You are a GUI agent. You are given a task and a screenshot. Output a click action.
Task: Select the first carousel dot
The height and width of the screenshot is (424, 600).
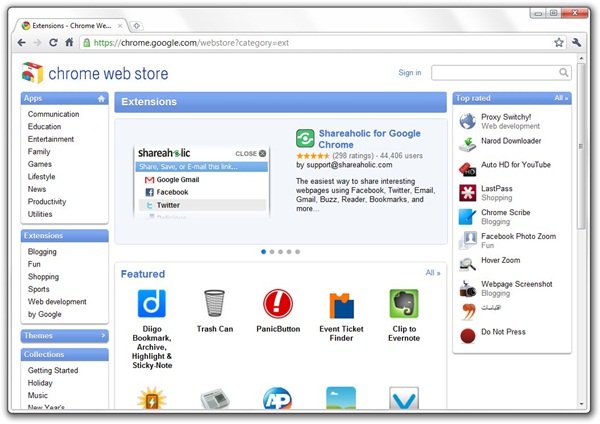click(x=263, y=252)
